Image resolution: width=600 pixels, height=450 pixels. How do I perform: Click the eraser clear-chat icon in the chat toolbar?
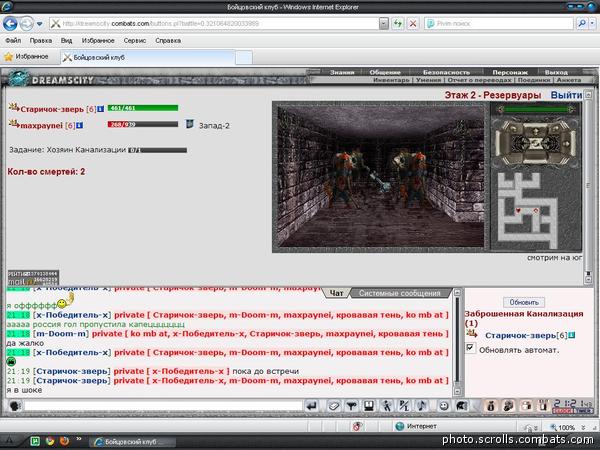pos(333,406)
